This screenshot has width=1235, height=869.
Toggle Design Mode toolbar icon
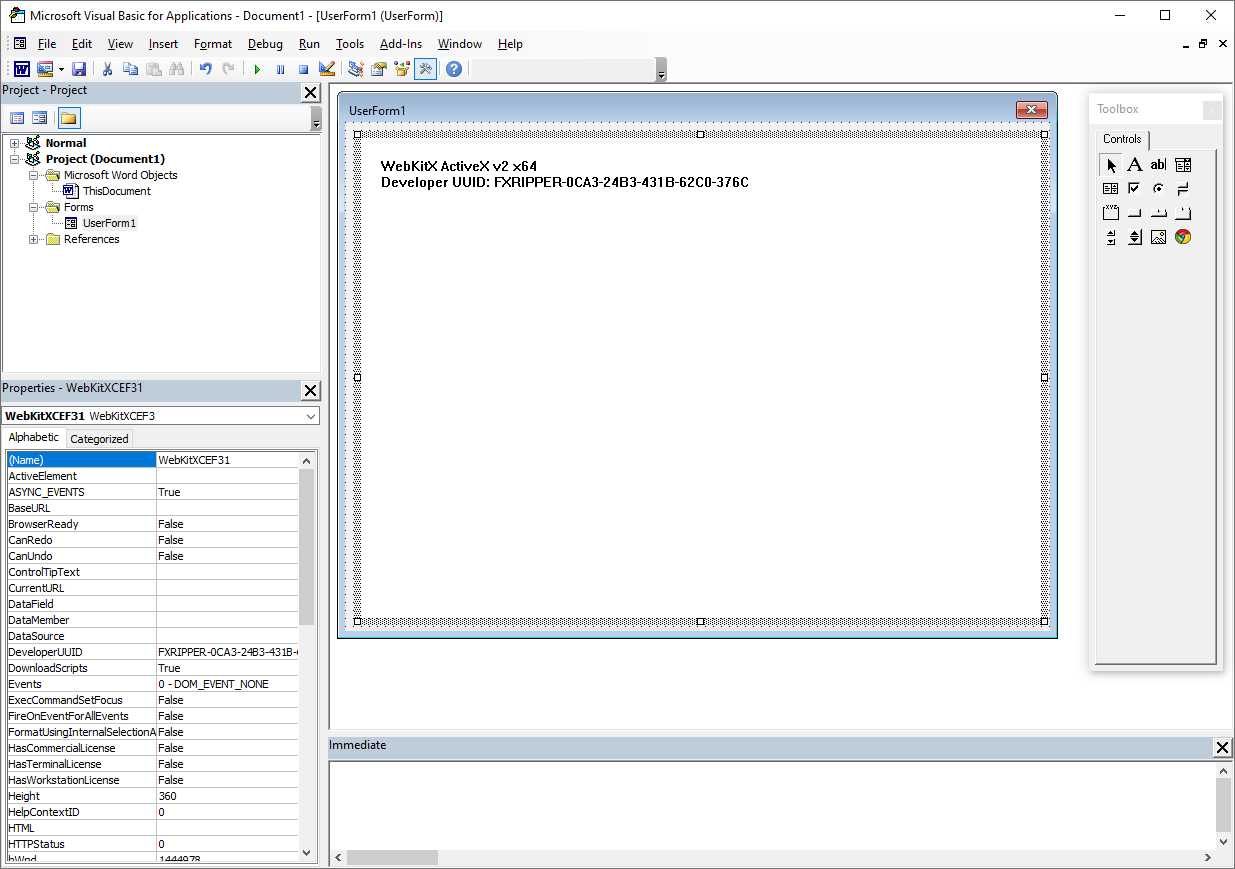(x=327, y=69)
